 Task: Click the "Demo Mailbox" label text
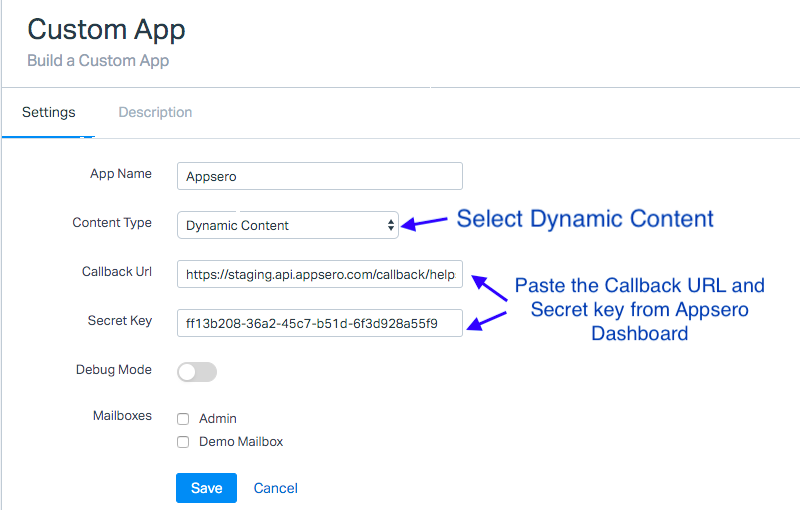click(x=241, y=442)
